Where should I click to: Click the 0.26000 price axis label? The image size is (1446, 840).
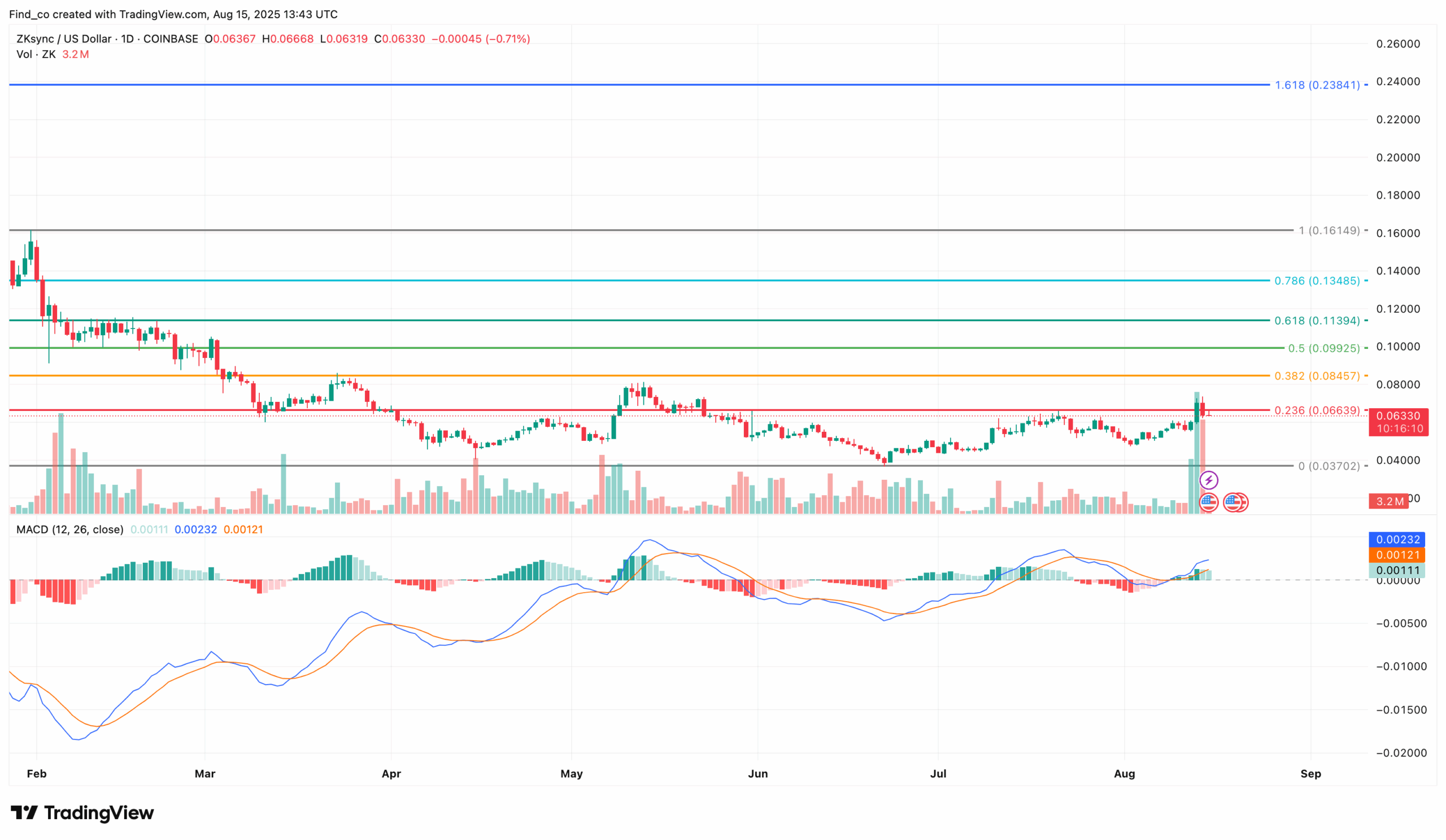[1399, 44]
